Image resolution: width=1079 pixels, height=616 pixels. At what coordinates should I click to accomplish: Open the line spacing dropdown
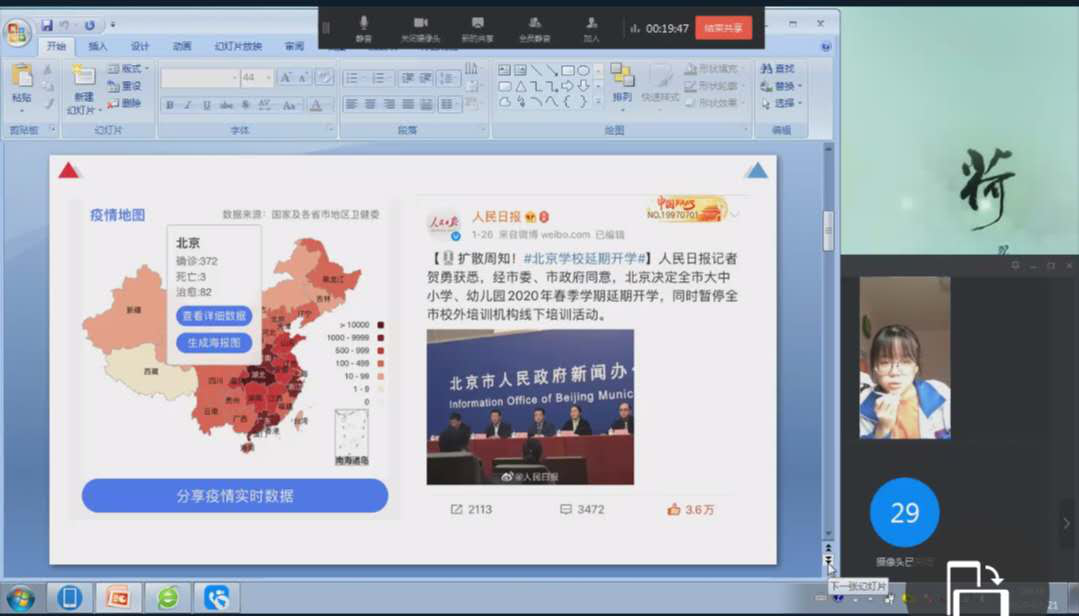click(449, 78)
